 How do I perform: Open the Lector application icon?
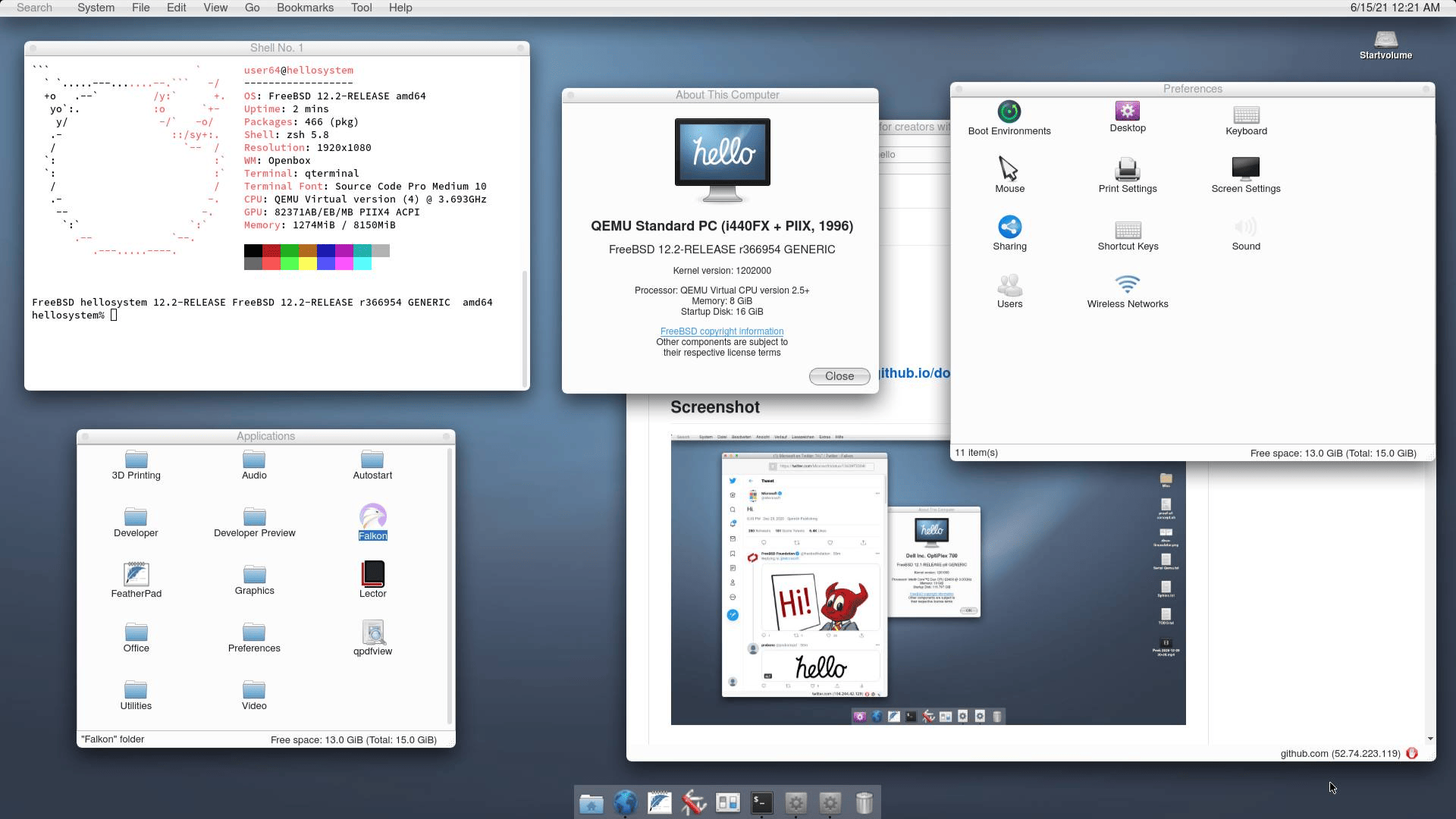pyautogui.click(x=372, y=575)
